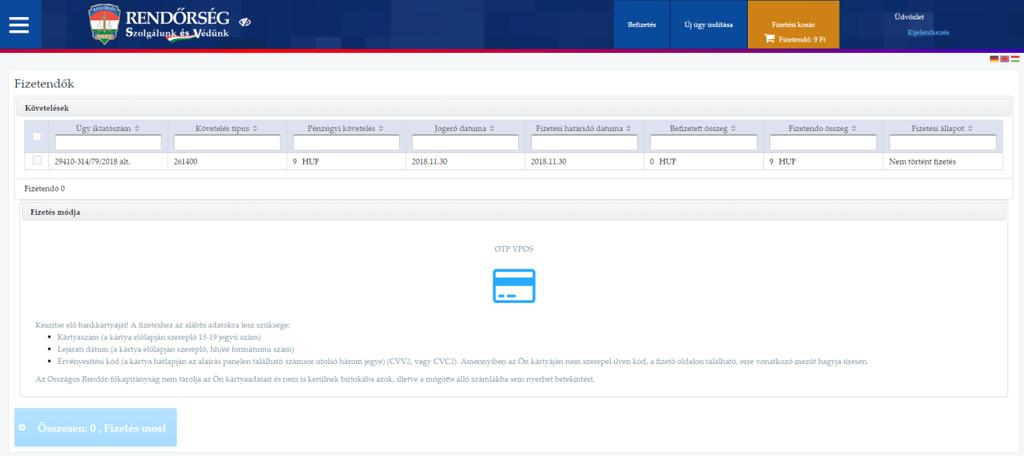1024x456 pixels.
Task: Focus the Jogerő dátuma filter field
Action: click(x=465, y=142)
